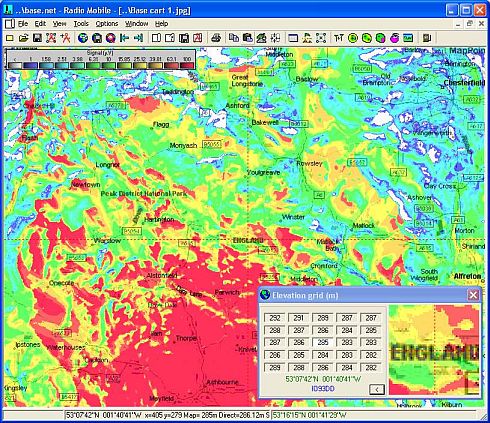Image resolution: width=490 pixels, height=423 pixels.
Task: Save the network with the floppy disk icon
Action: [x=37, y=38]
